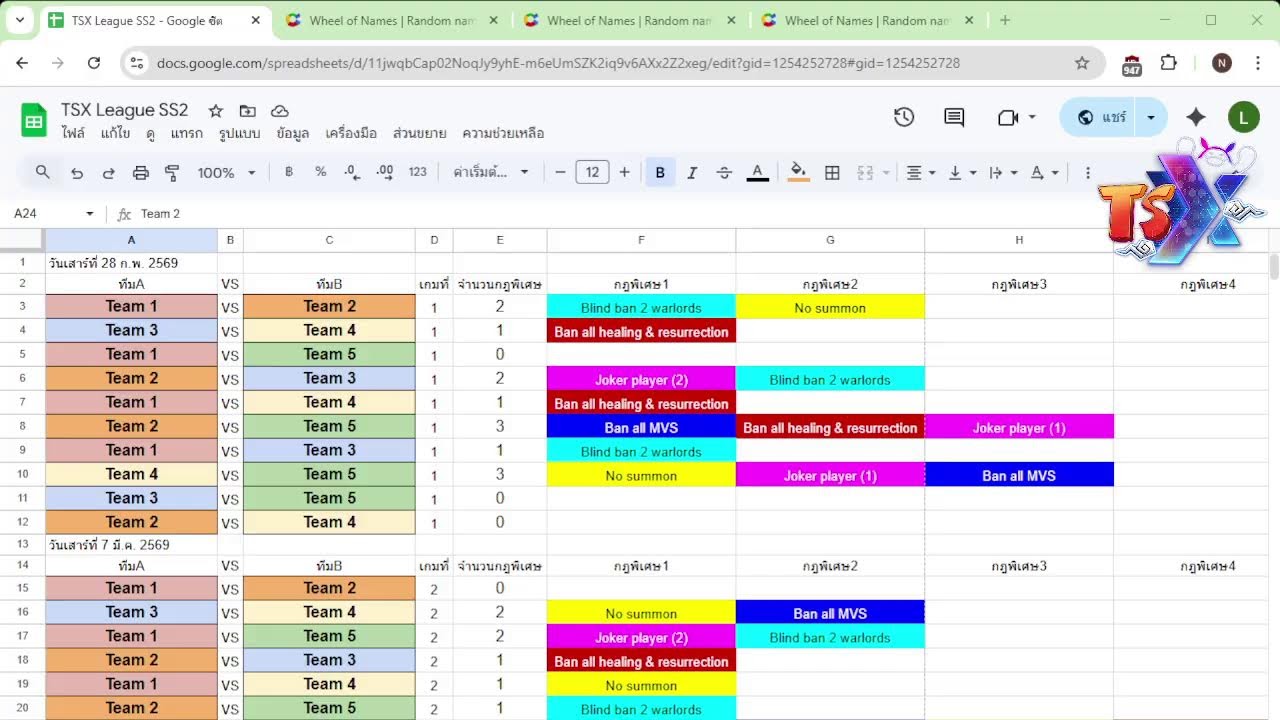Select blue Ban all MVS cell row 8
This screenshot has height=720, width=1280.
coord(641,428)
